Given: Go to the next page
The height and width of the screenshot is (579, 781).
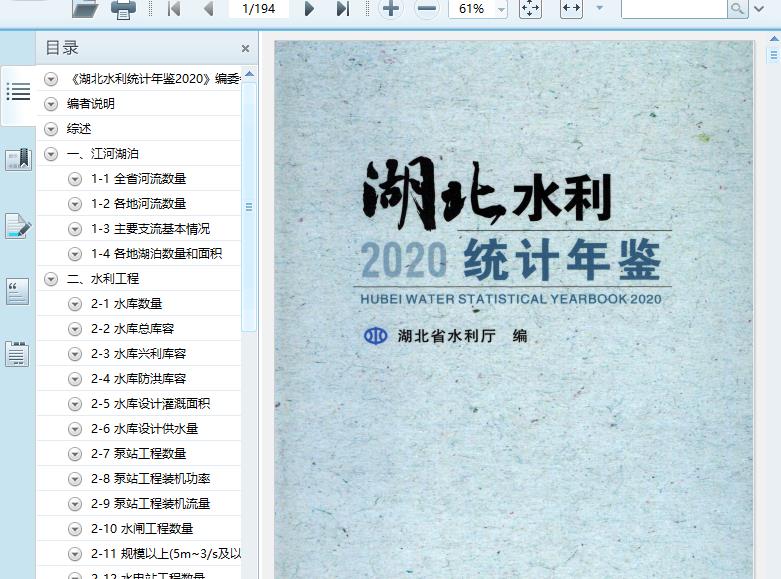Looking at the screenshot, I should (x=309, y=8).
